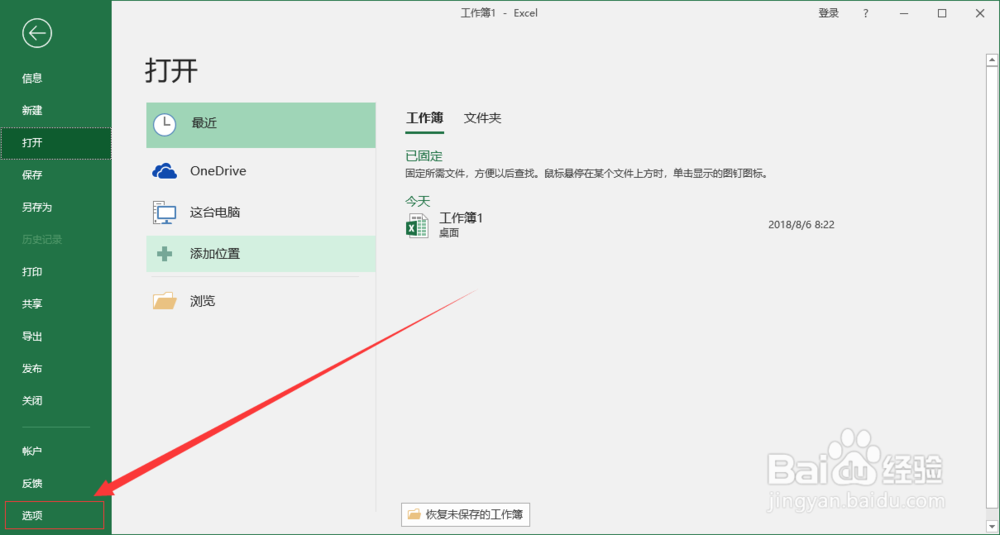Select the 最近 location

tap(261, 125)
